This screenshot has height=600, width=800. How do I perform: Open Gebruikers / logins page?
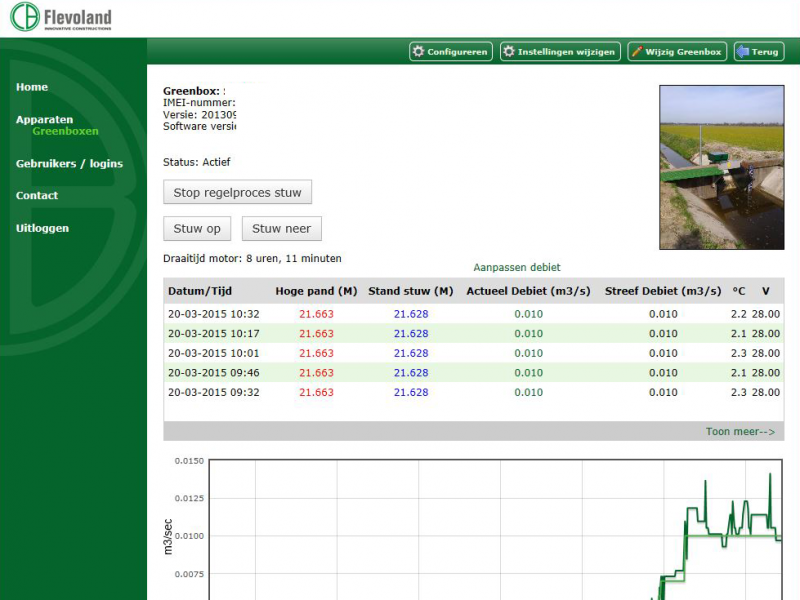pos(69,163)
